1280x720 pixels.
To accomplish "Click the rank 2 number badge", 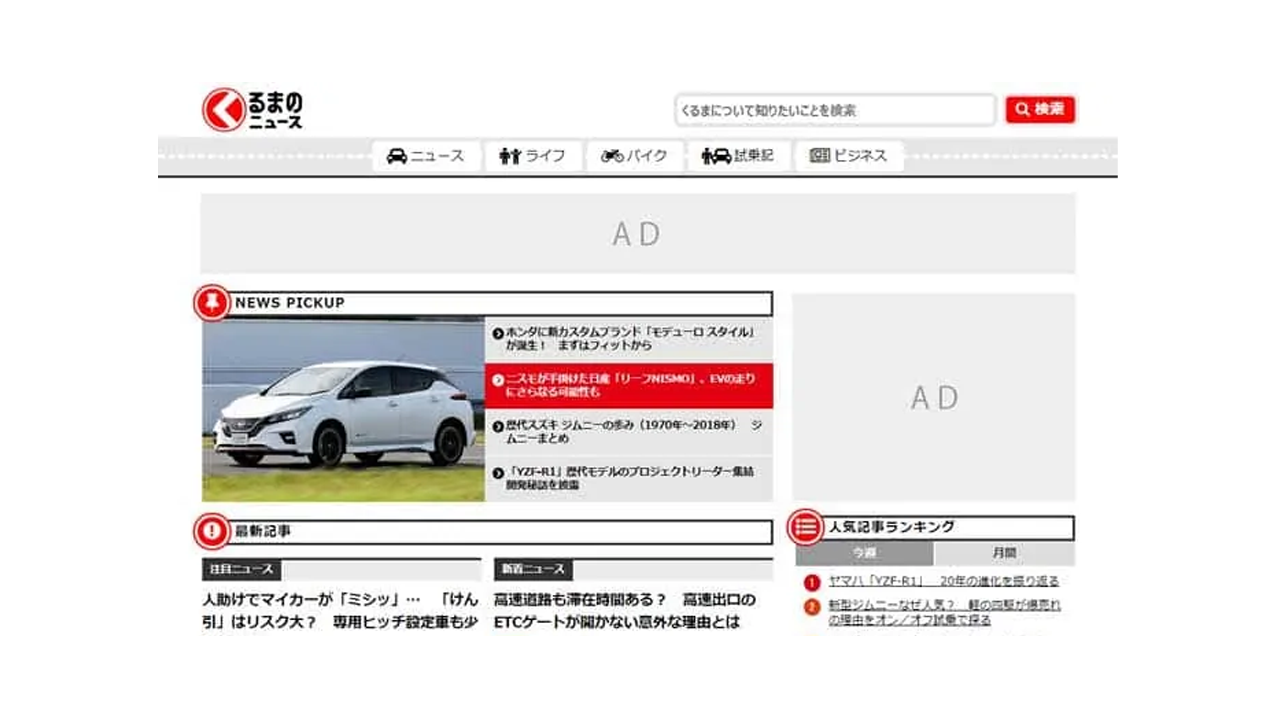I will point(812,606).
